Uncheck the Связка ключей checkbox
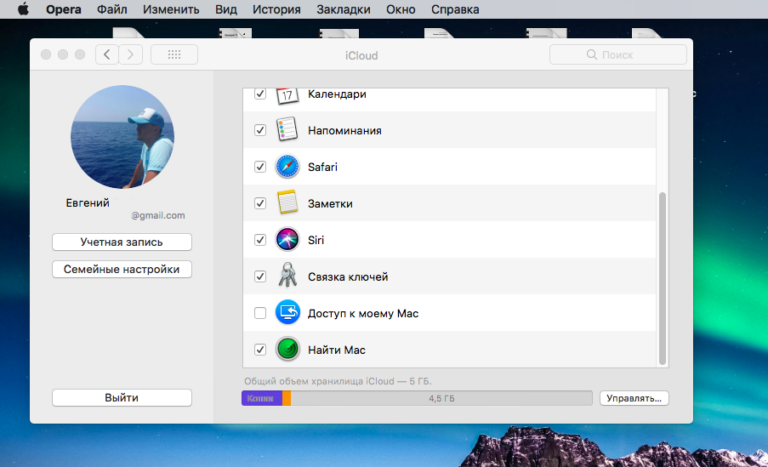 click(x=260, y=276)
